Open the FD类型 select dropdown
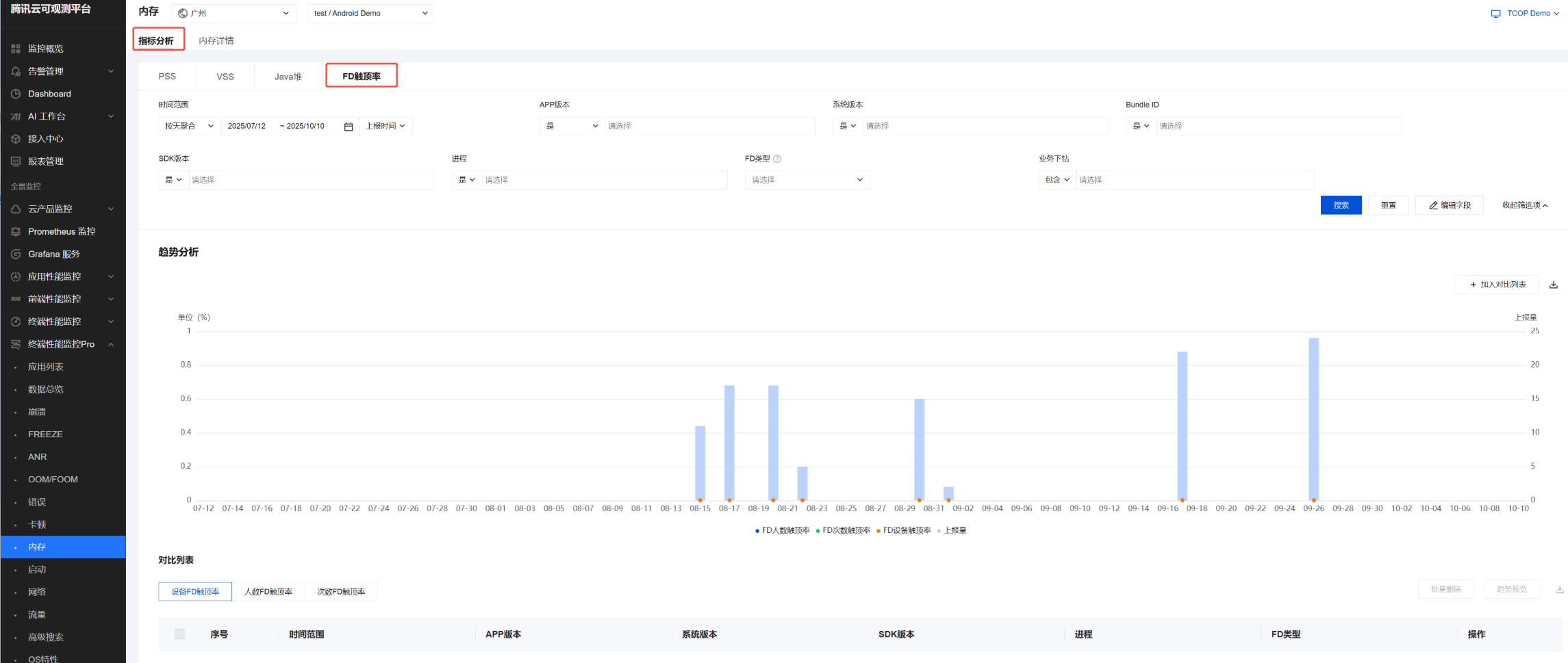The height and width of the screenshot is (663, 1568). click(807, 180)
